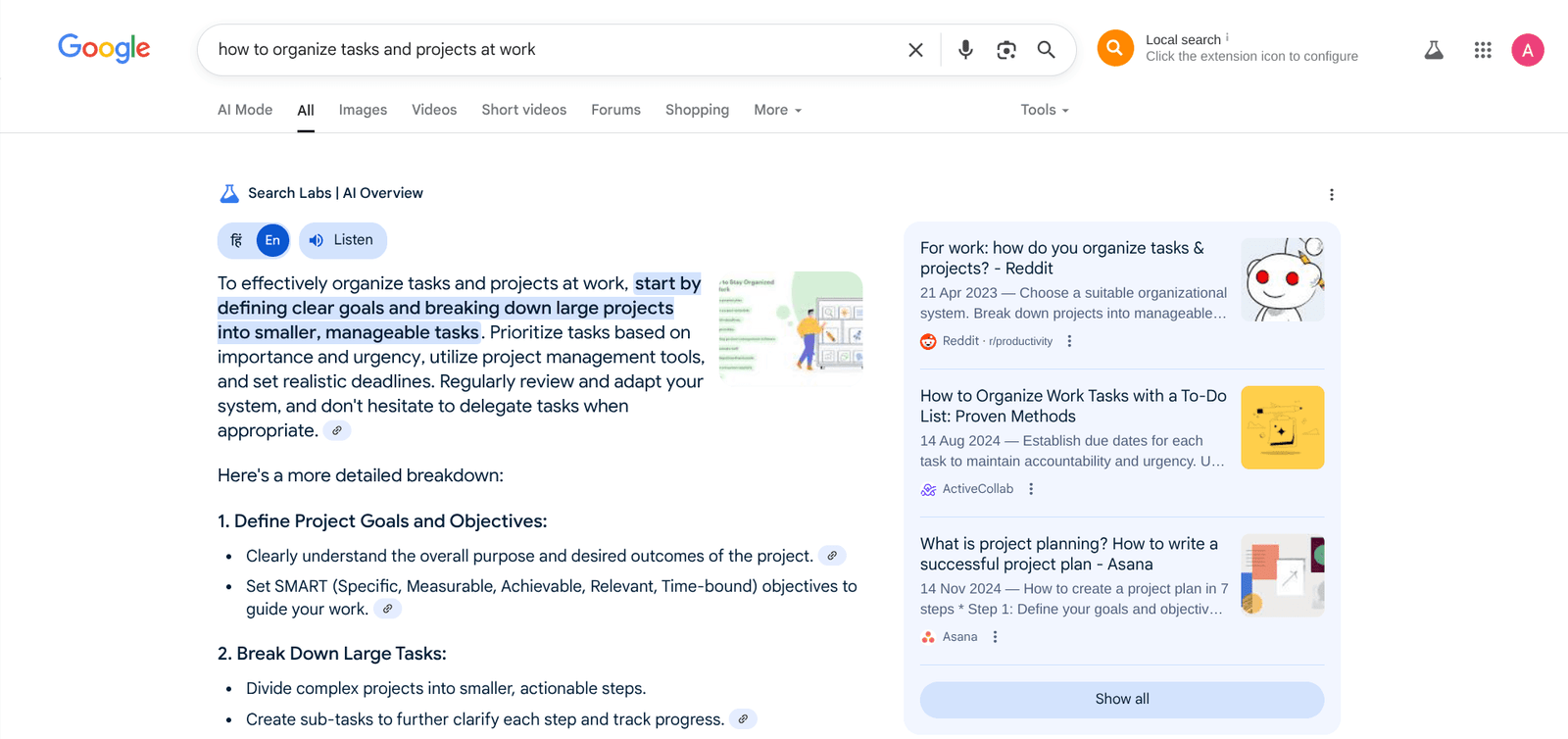Click into the search query field
Screen dimensions: 1568x739
(554, 50)
